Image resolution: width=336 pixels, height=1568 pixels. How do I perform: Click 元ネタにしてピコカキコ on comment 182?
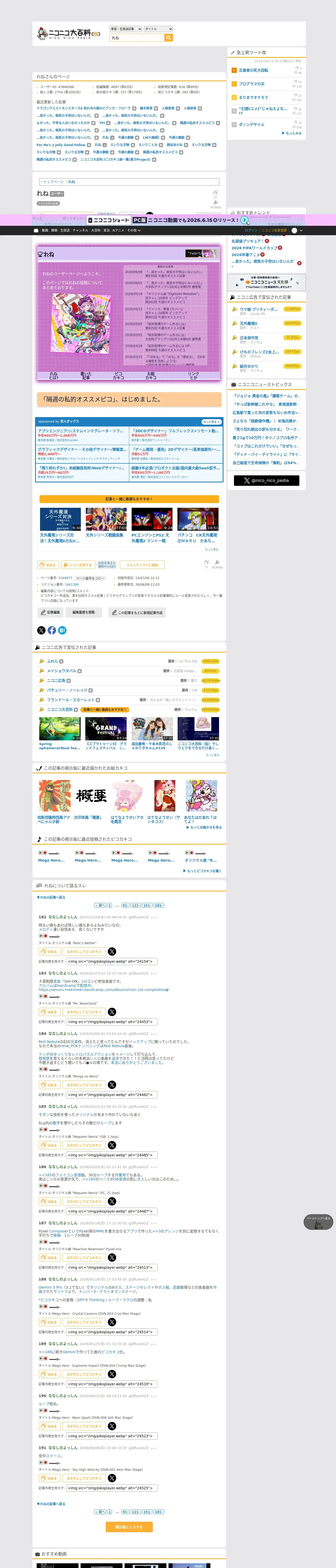click(x=84, y=952)
